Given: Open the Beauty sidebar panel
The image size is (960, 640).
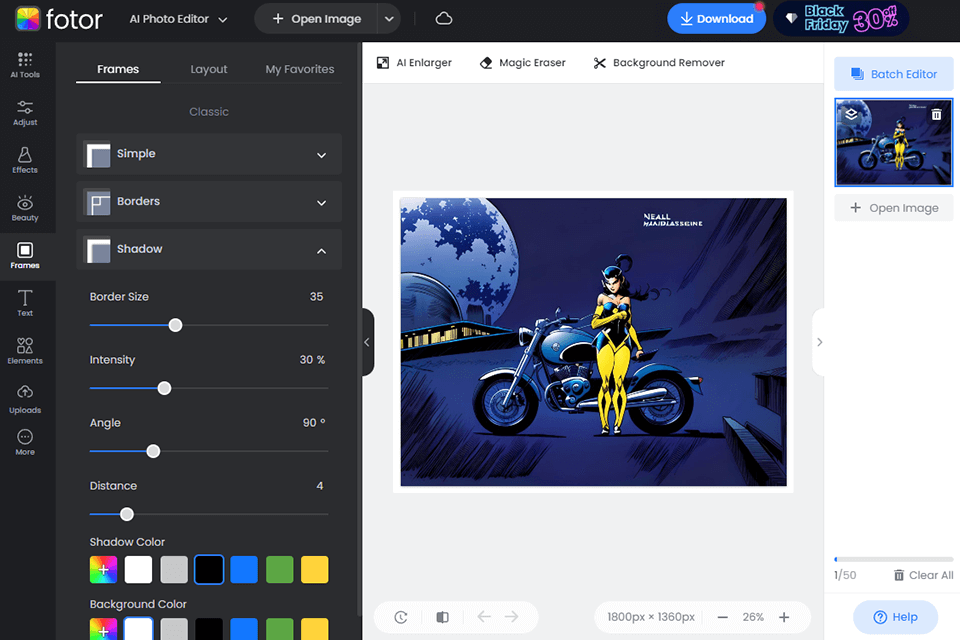Looking at the screenshot, I should [24, 208].
